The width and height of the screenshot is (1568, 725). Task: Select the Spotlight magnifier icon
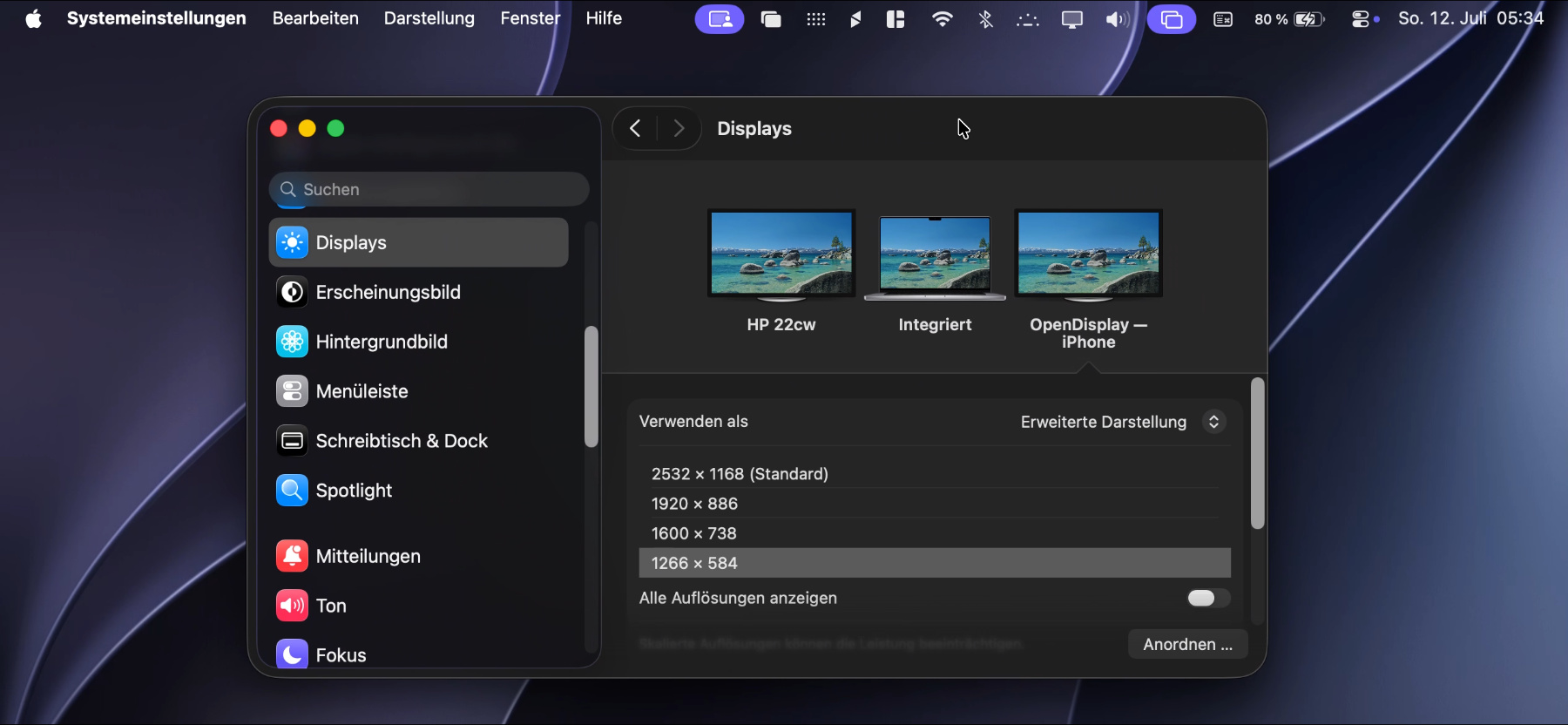click(292, 491)
